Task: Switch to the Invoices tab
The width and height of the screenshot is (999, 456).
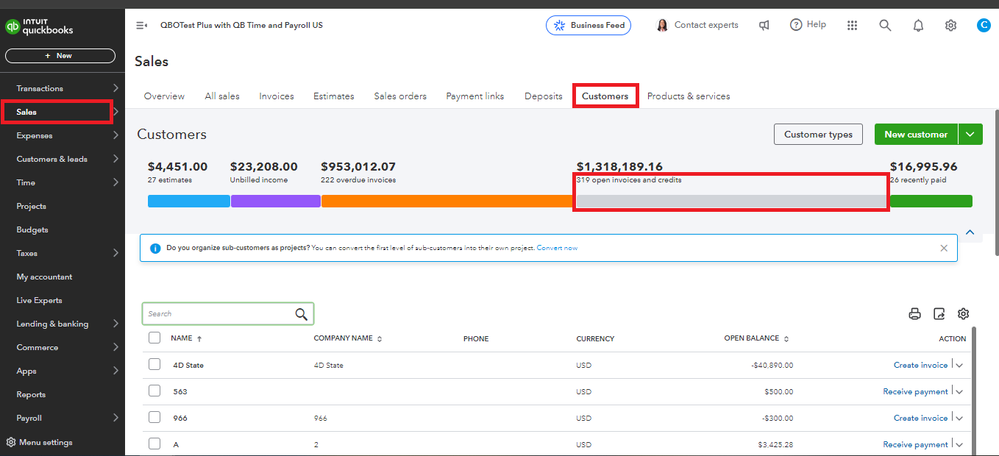Action: (x=276, y=96)
